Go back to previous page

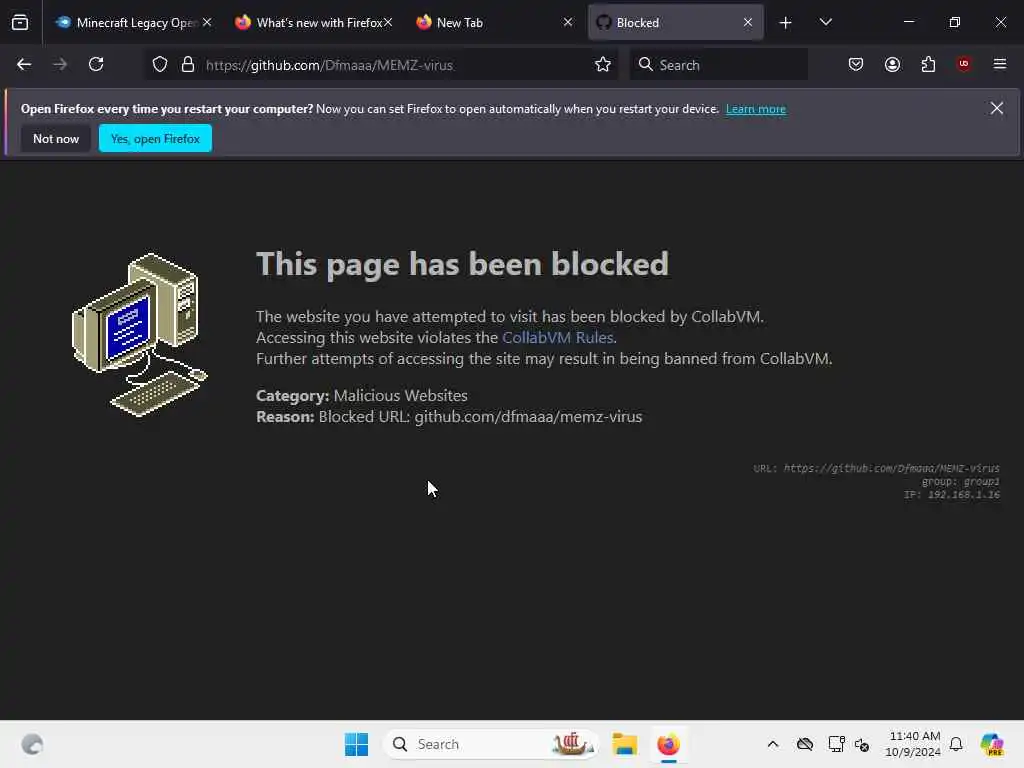[x=24, y=64]
